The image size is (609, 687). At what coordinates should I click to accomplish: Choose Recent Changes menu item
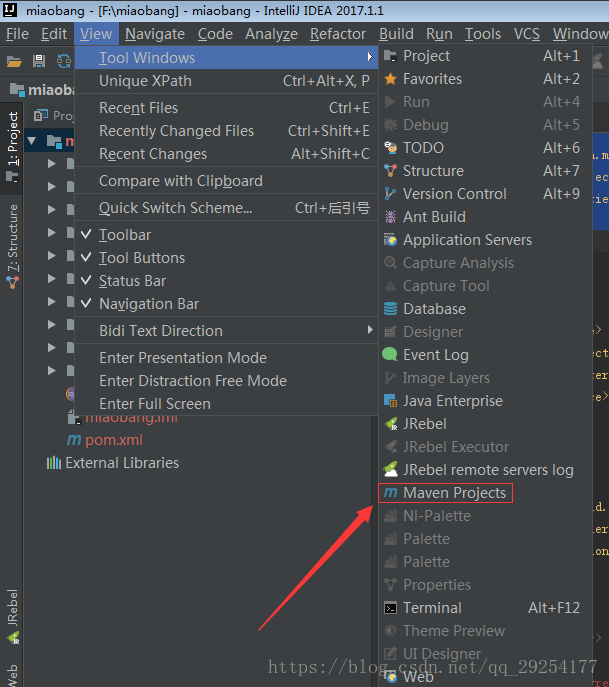(227, 154)
